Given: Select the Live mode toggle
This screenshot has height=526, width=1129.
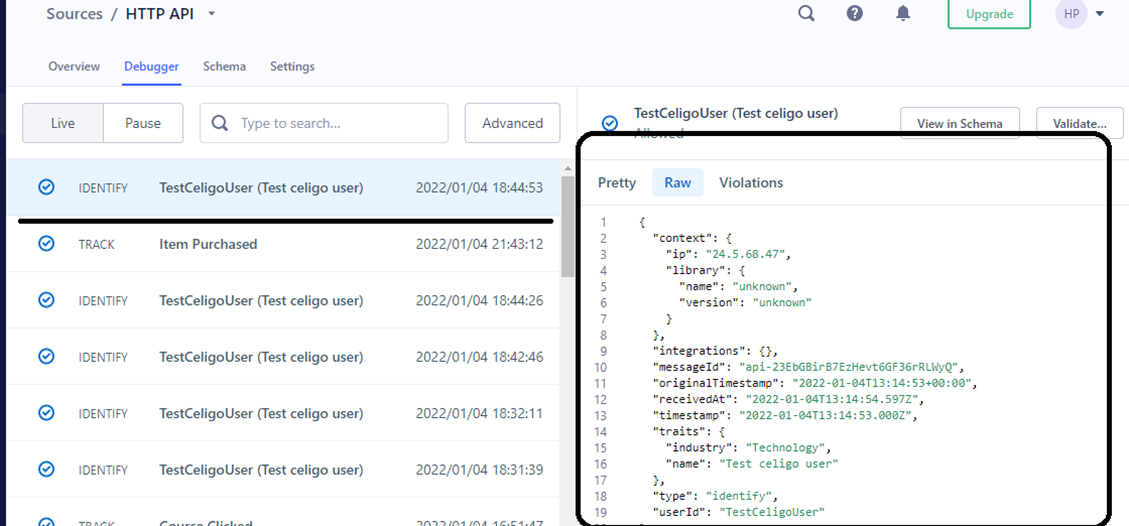Looking at the screenshot, I should click(63, 123).
